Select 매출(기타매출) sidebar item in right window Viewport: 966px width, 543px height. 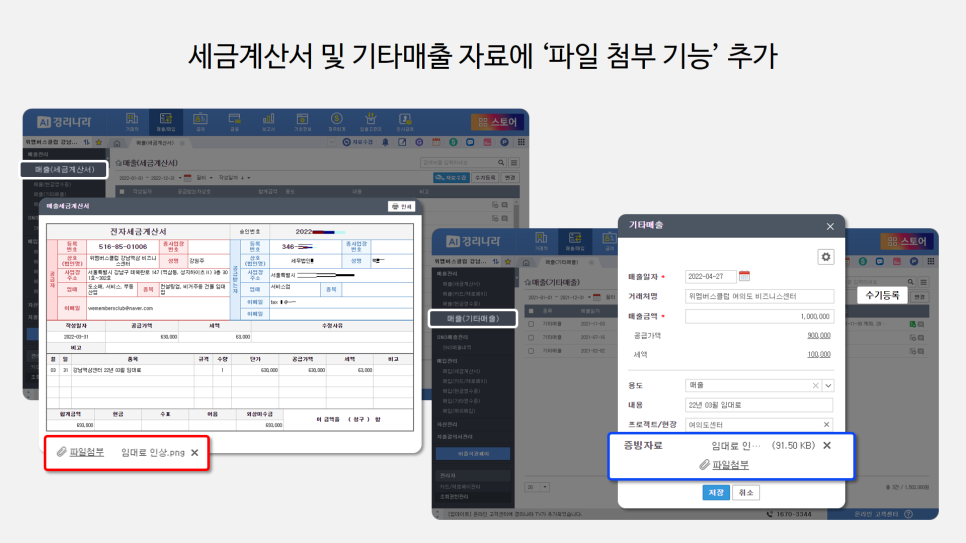pyautogui.click(x=473, y=319)
